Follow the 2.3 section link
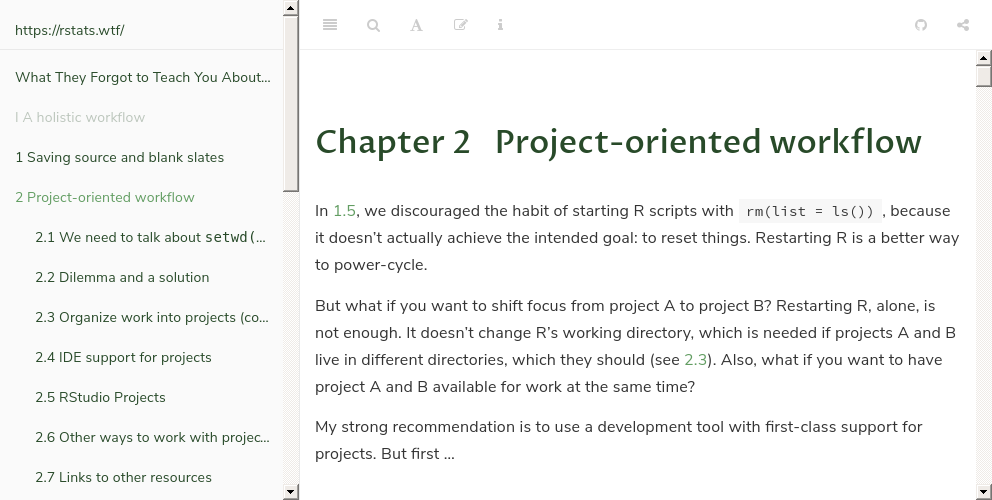This screenshot has height=500, width=992. pyautogui.click(x=695, y=360)
